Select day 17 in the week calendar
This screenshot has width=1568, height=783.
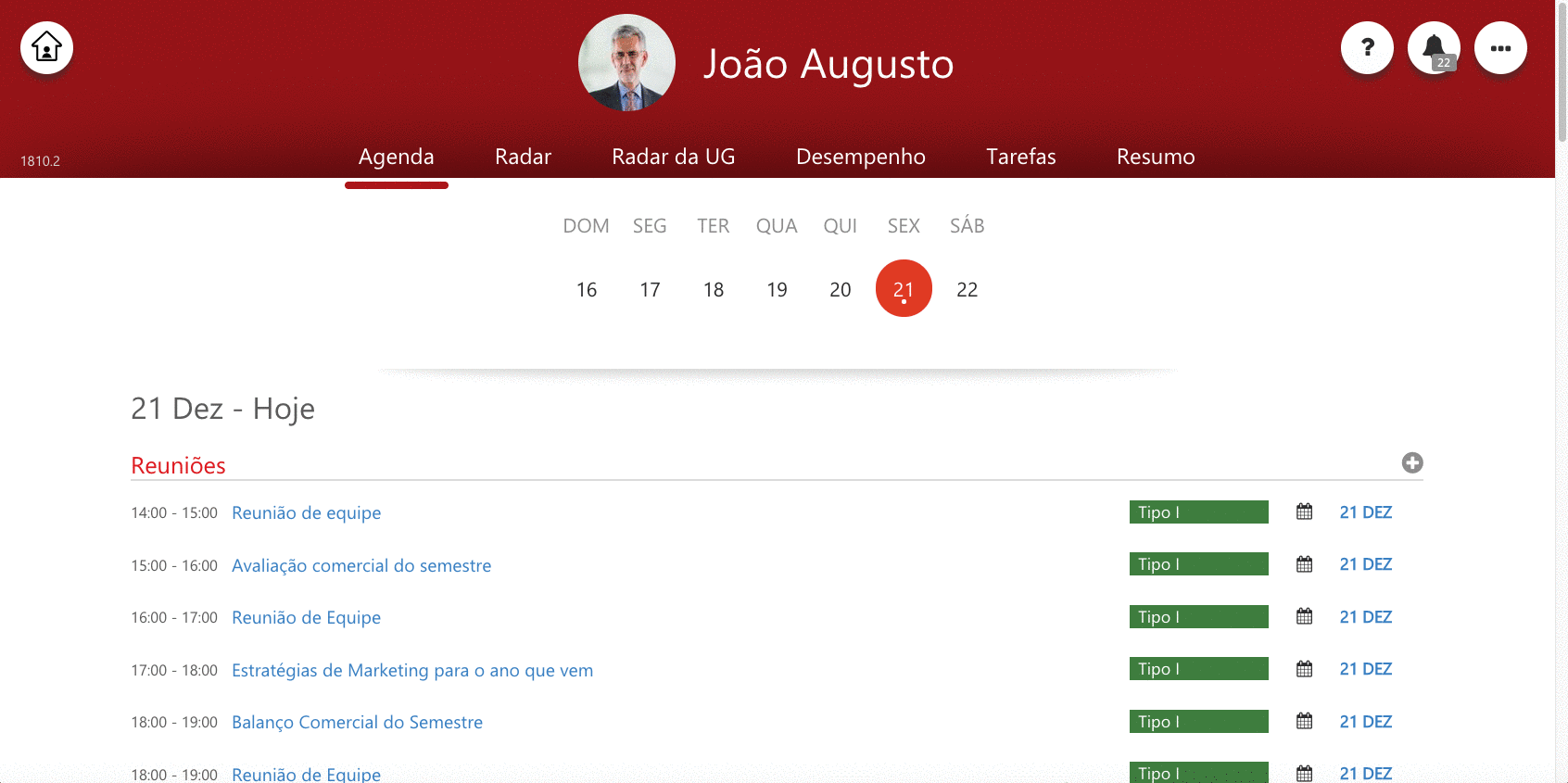(650, 289)
